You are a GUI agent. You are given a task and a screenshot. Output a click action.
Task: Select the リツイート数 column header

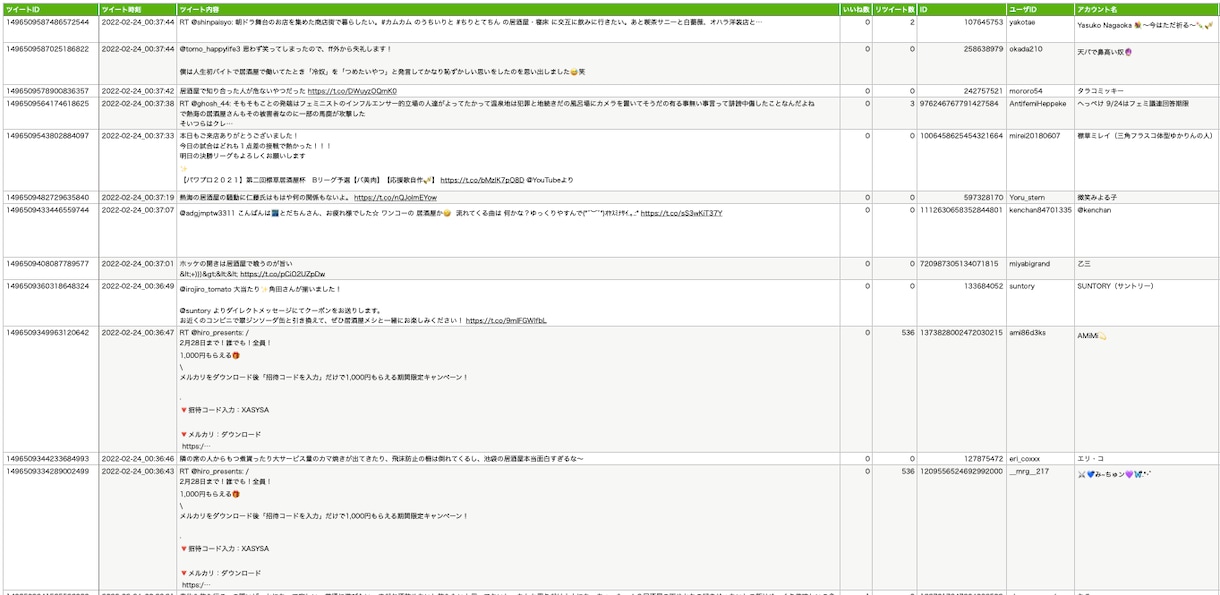click(x=894, y=9)
